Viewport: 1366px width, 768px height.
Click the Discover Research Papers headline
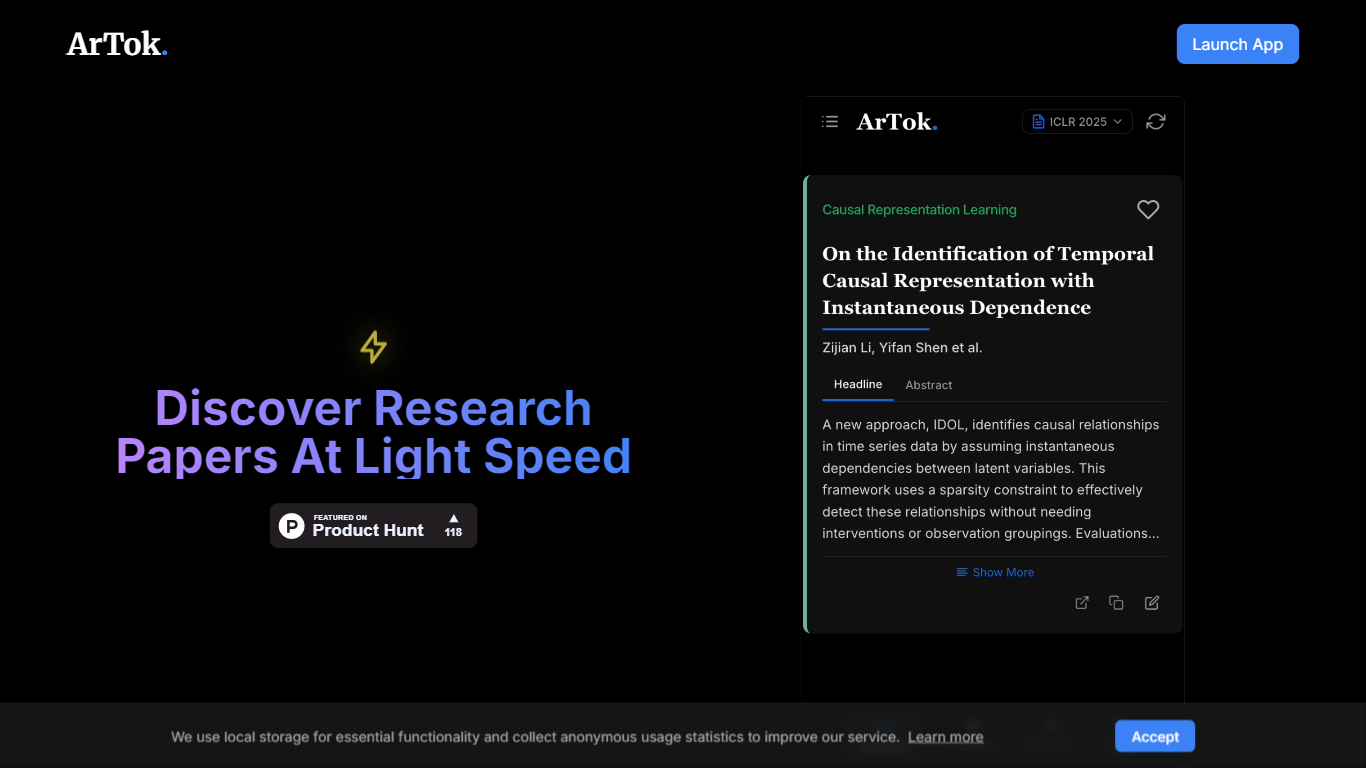pyautogui.click(x=373, y=432)
